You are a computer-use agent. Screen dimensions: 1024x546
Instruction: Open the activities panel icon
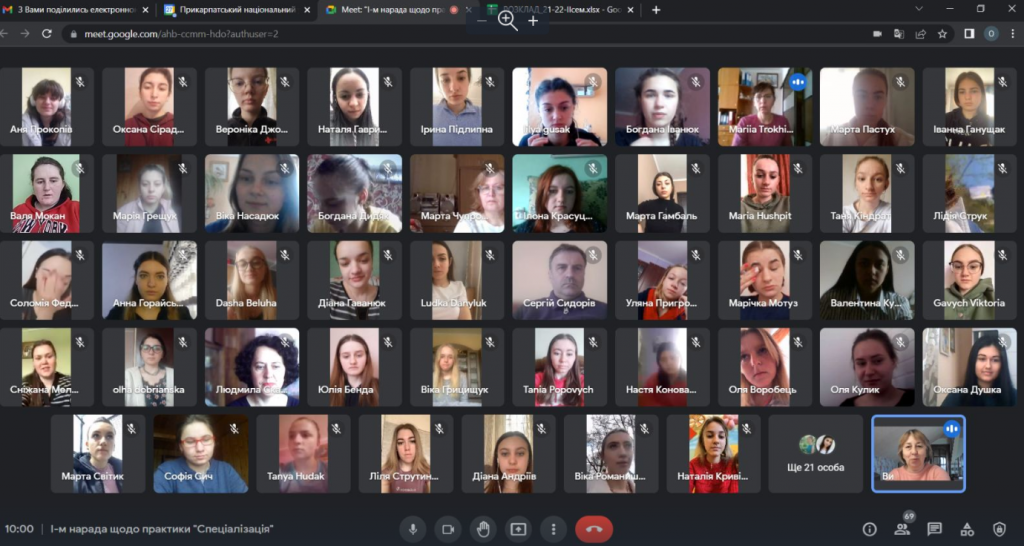966,529
